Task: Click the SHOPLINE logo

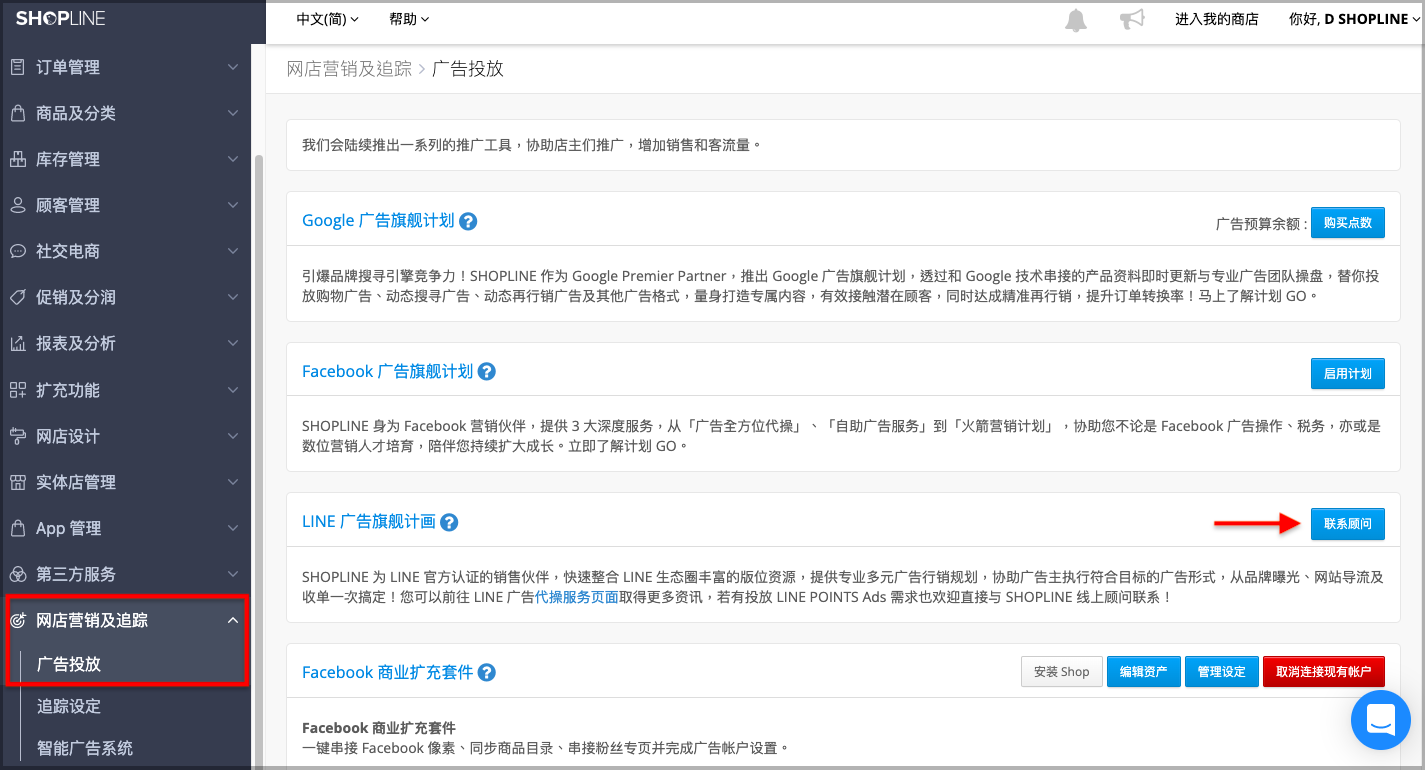Action: (60, 18)
